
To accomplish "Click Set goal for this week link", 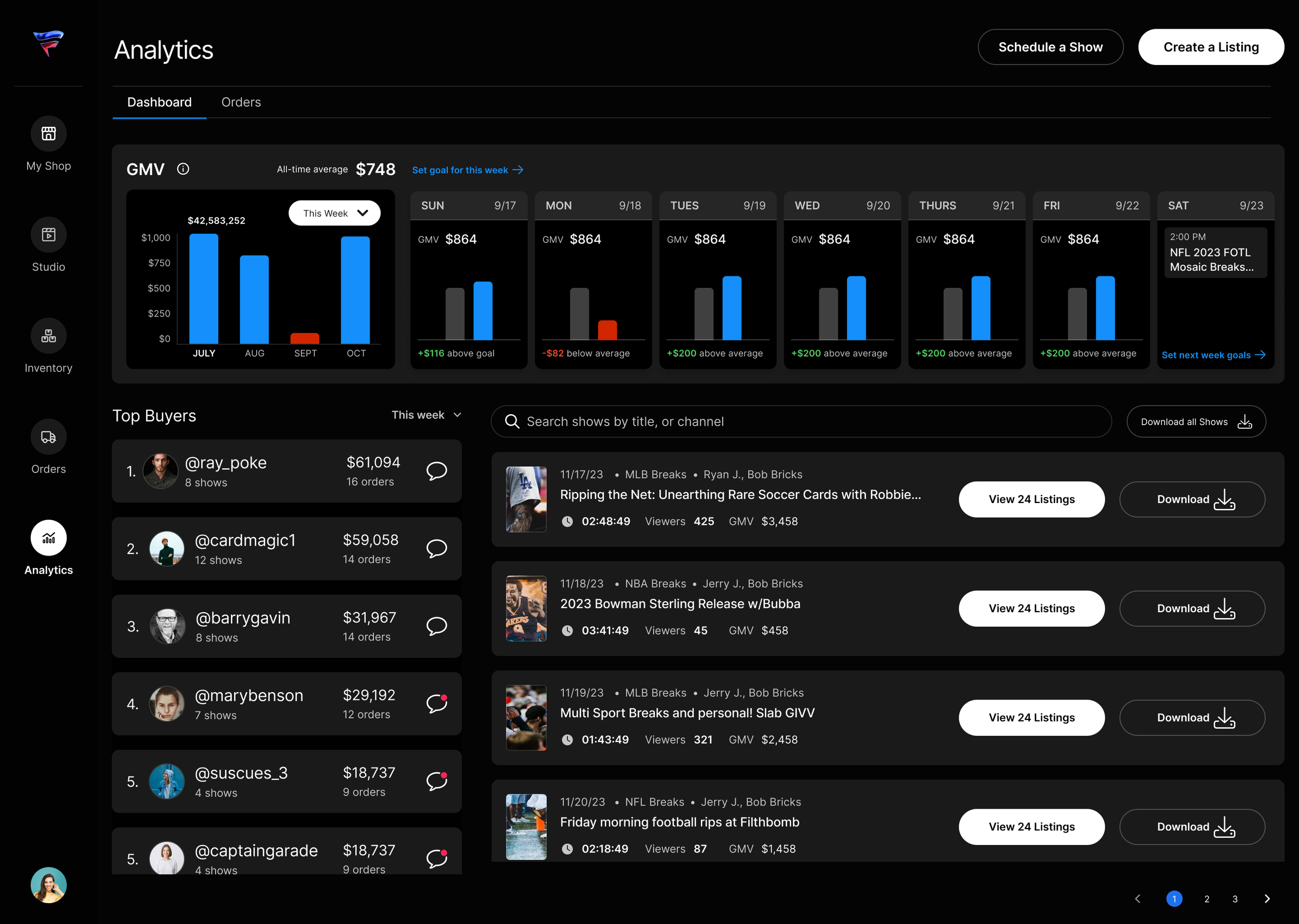I will tap(467, 170).
